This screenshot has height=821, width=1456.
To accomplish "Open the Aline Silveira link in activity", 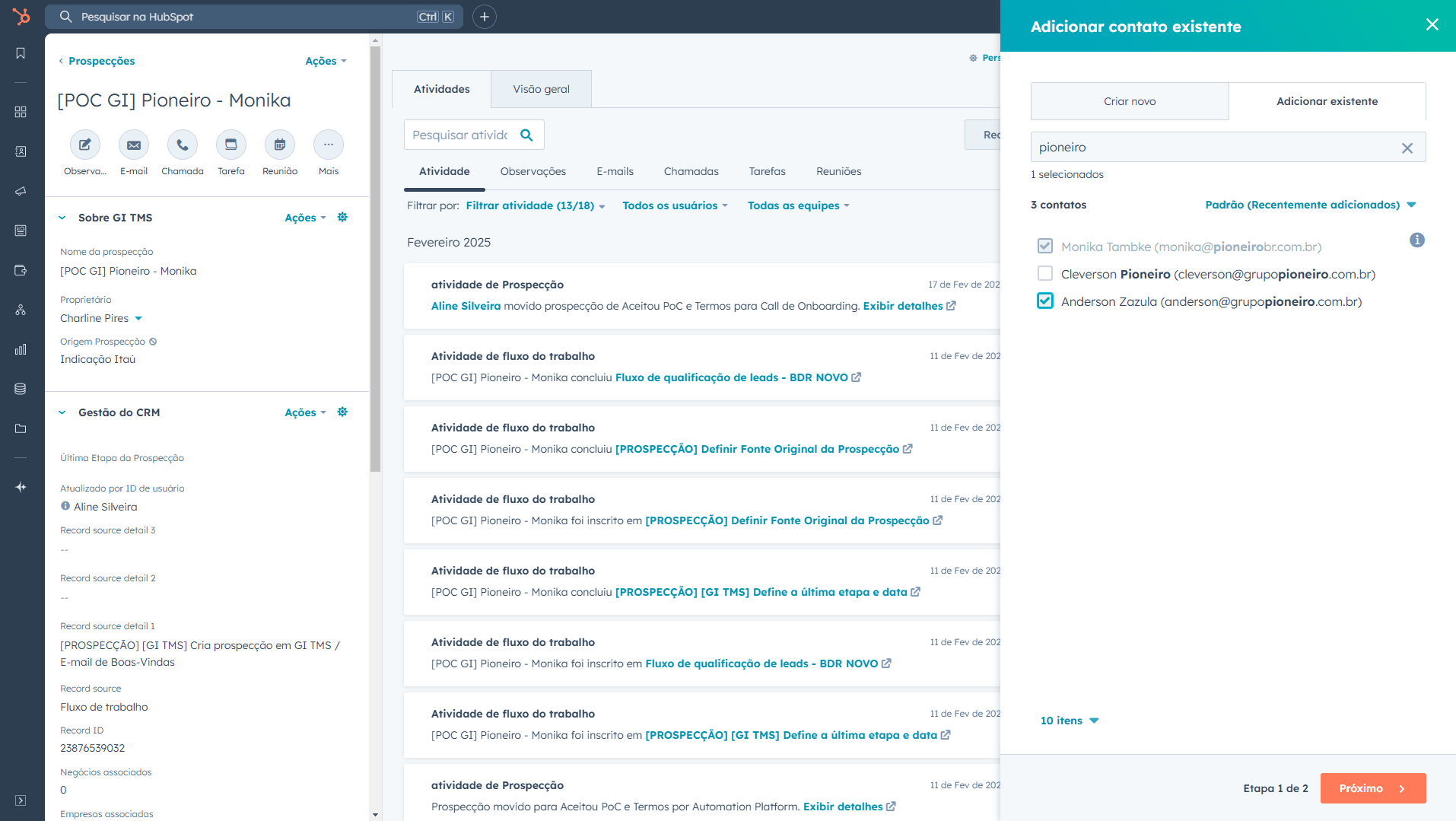I will click(x=466, y=306).
